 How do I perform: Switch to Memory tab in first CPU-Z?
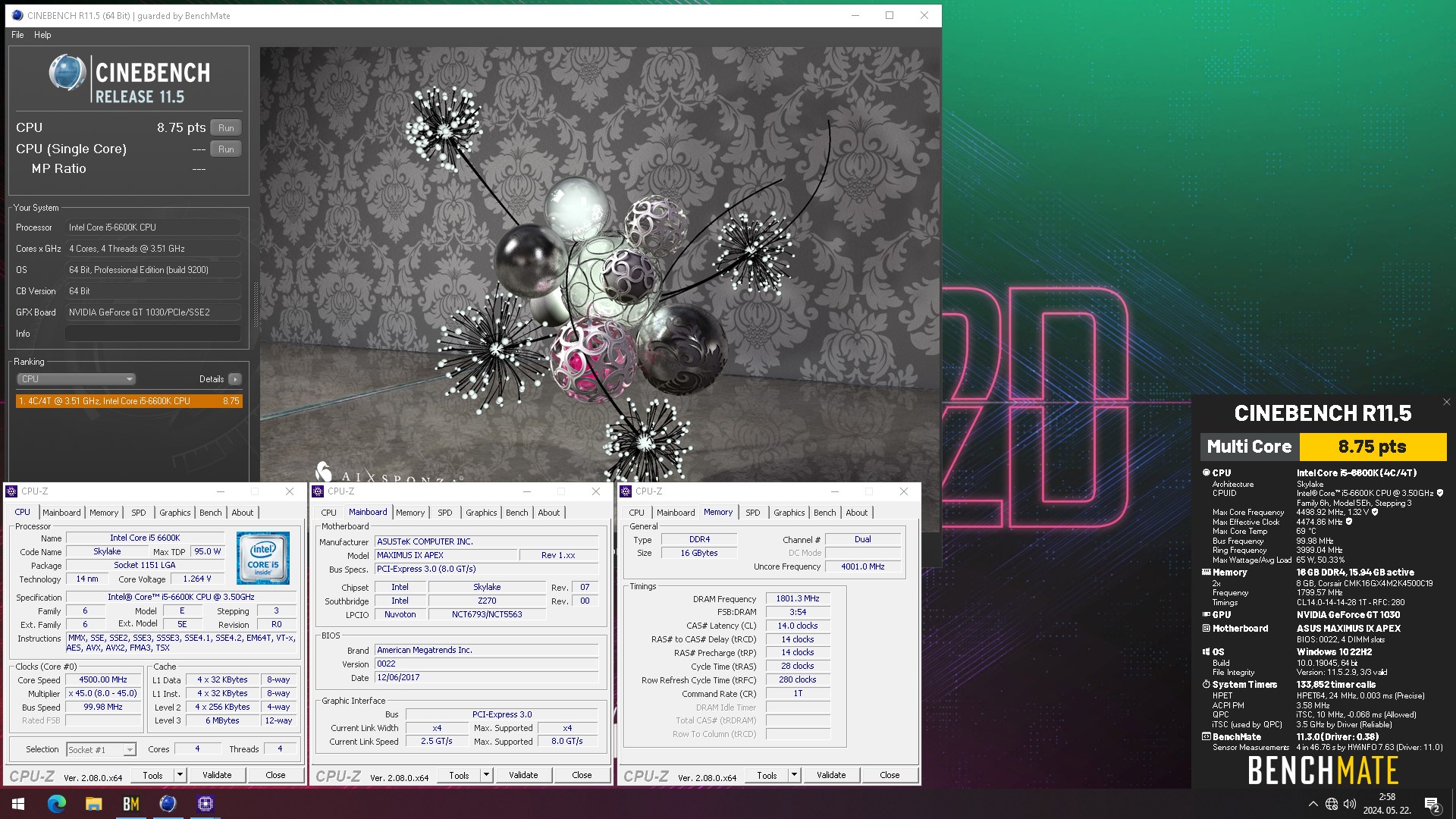click(104, 513)
